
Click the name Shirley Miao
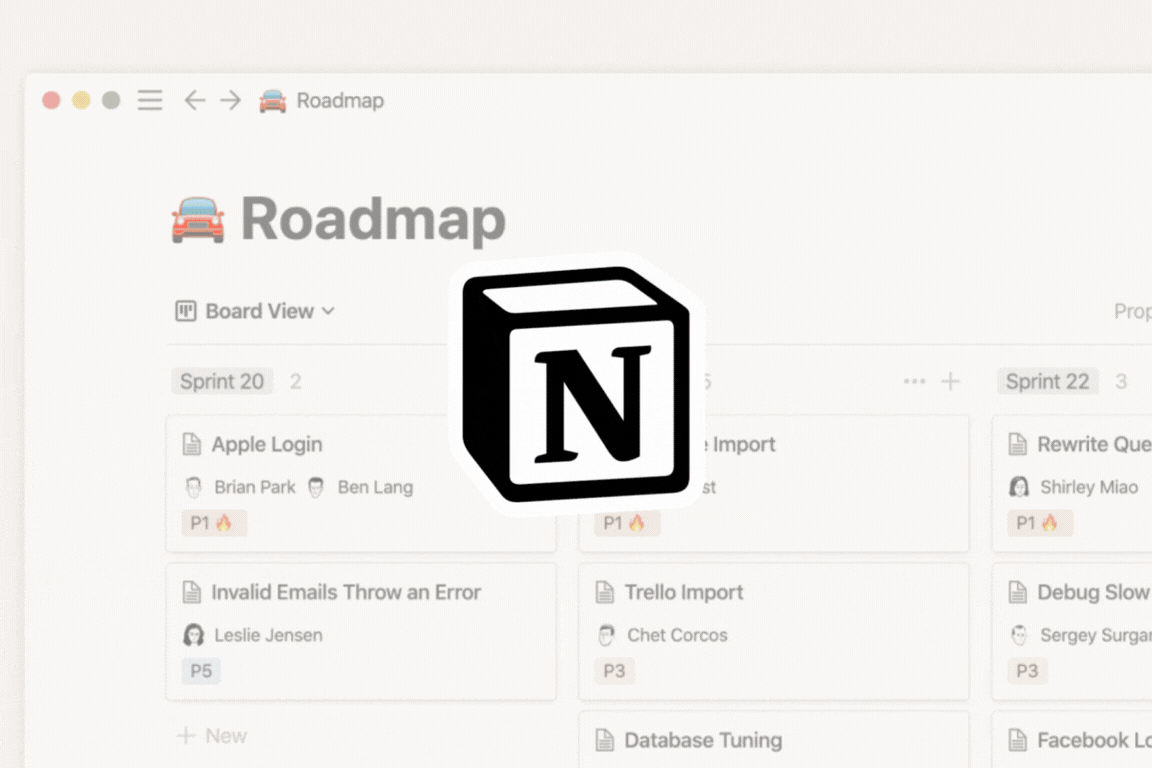[1089, 487]
